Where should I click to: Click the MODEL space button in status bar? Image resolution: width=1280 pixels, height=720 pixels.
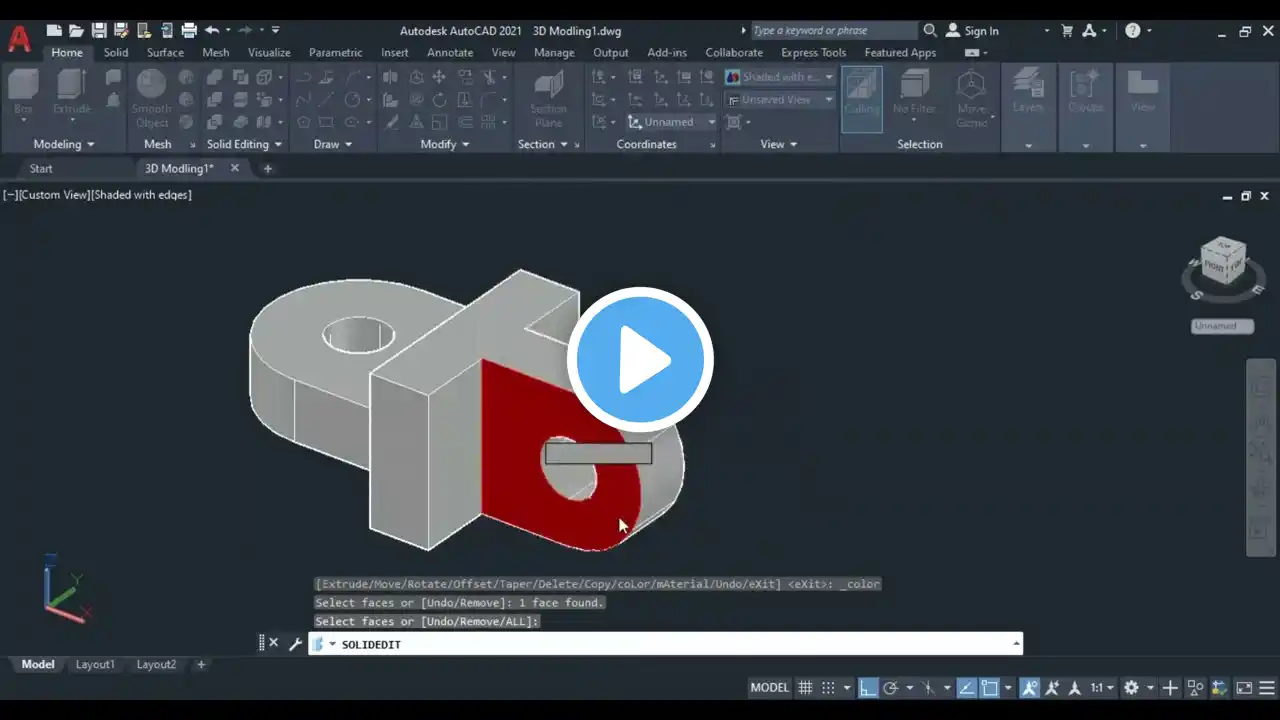[x=769, y=688]
